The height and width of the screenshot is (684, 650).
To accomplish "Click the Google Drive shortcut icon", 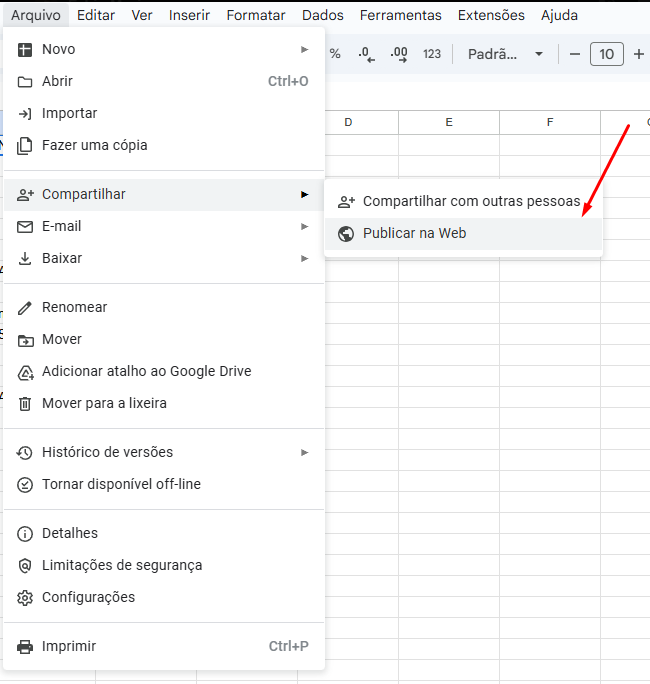I will pos(25,373).
